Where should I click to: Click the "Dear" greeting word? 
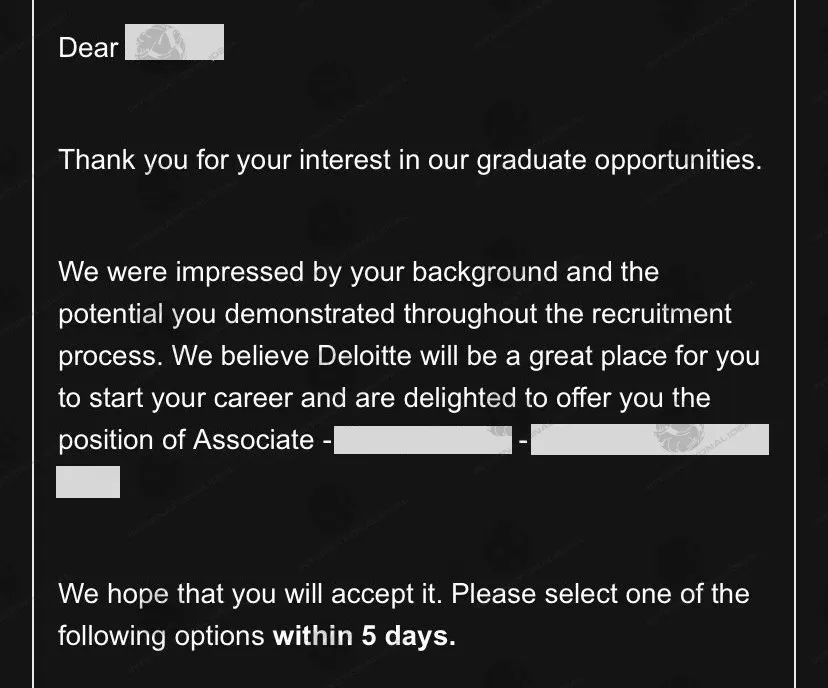[x=88, y=48]
